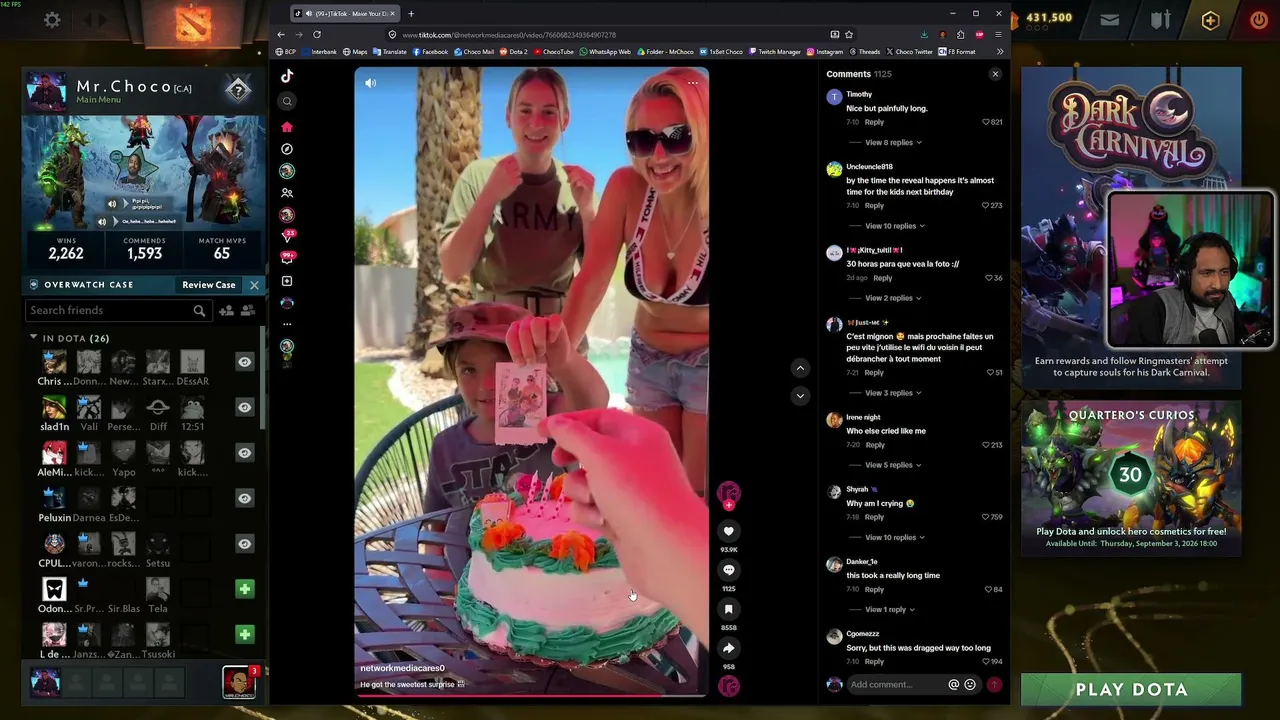Reply to Timothy's comment
The height and width of the screenshot is (720, 1280).
click(x=875, y=122)
